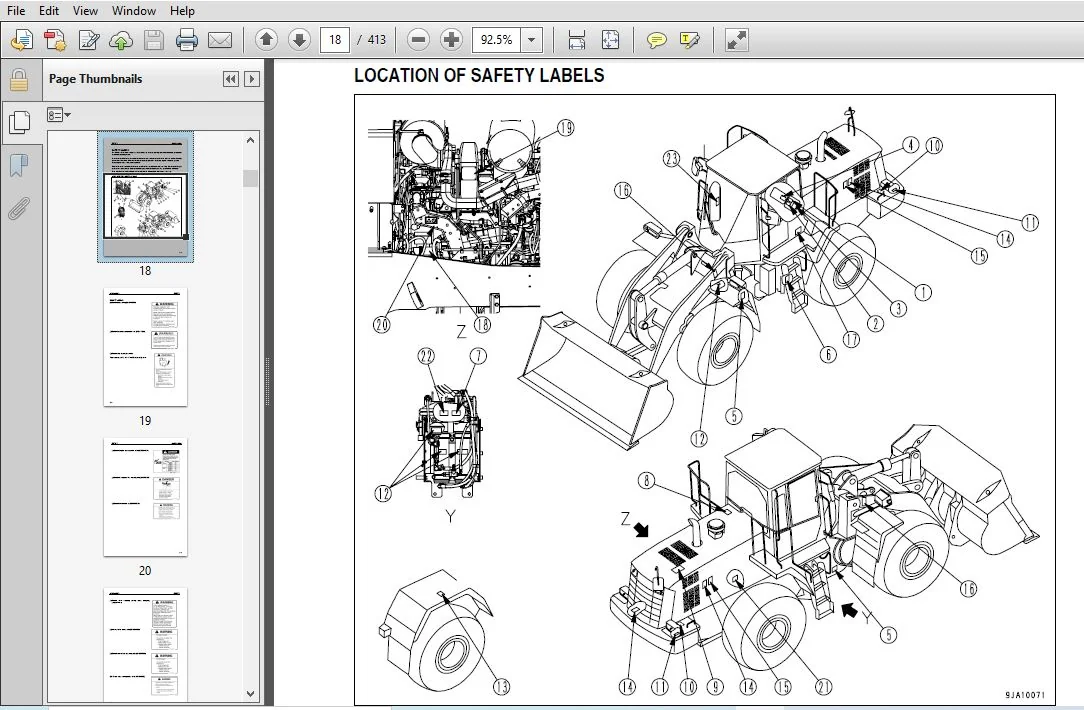Open the thumbnails options dropdown menu
This screenshot has width=1084, height=710.
[59, 115]
